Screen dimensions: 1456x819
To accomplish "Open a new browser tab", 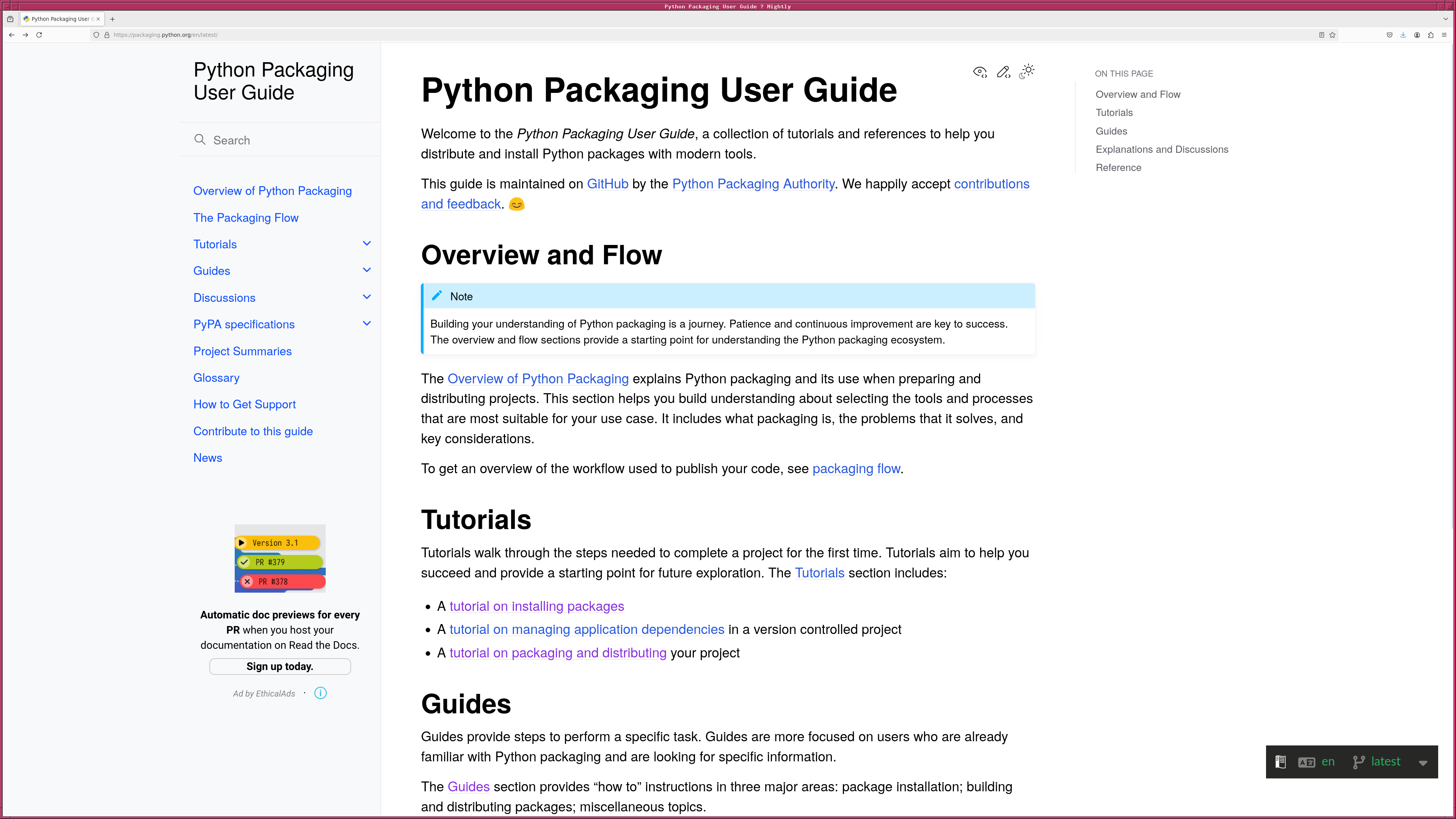I will [x=113, y=19].
